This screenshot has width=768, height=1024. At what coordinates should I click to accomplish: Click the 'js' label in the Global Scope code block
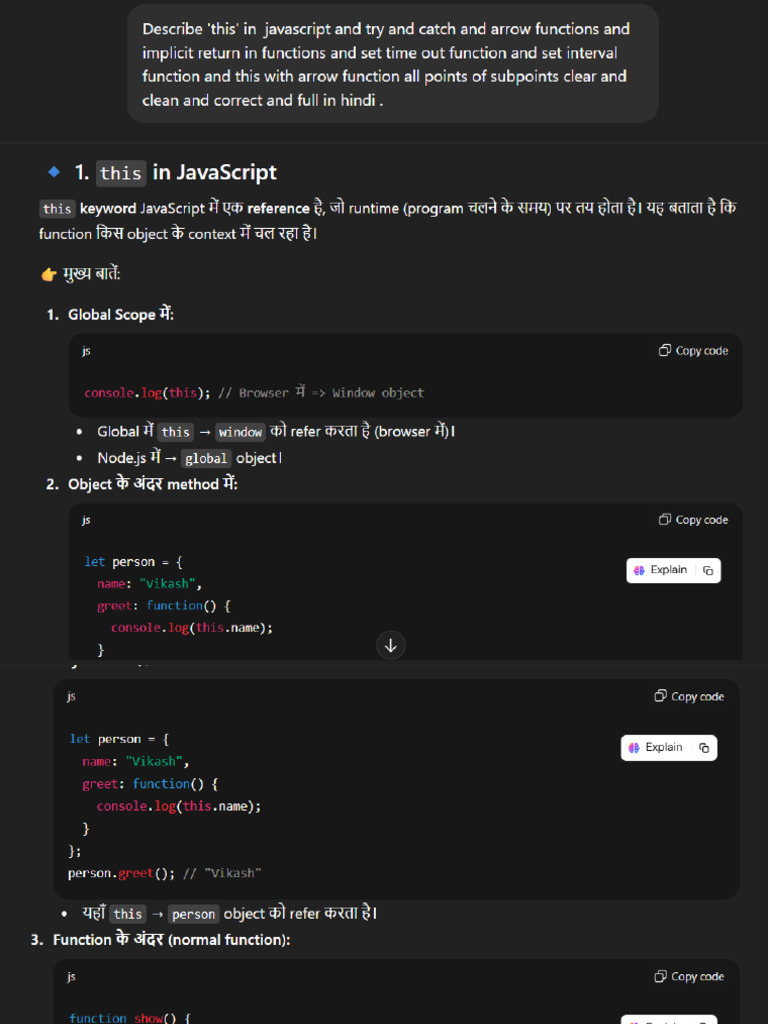[x=86, y=351]
